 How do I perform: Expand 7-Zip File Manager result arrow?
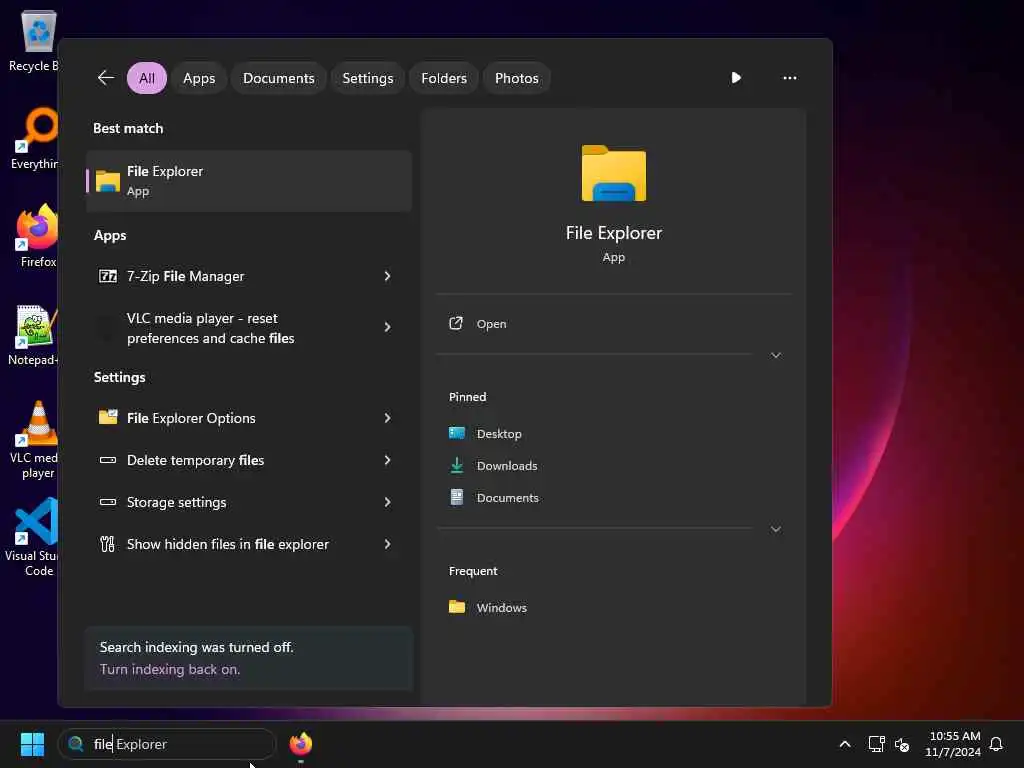[387, 276]
